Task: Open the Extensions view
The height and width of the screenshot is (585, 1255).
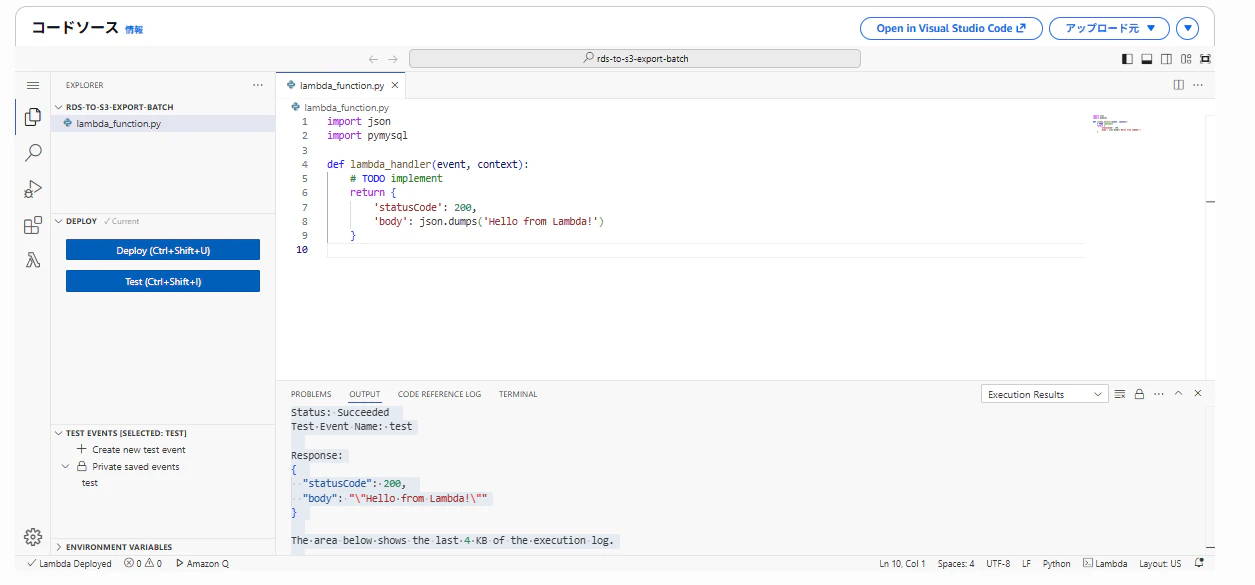Action: point(33,225)
